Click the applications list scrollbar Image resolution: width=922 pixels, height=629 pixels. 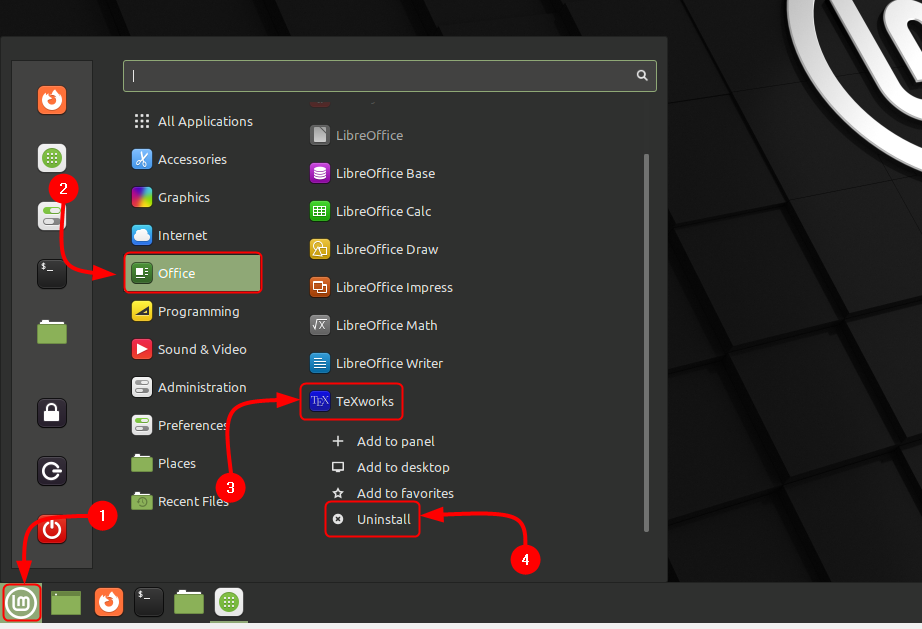646,342
